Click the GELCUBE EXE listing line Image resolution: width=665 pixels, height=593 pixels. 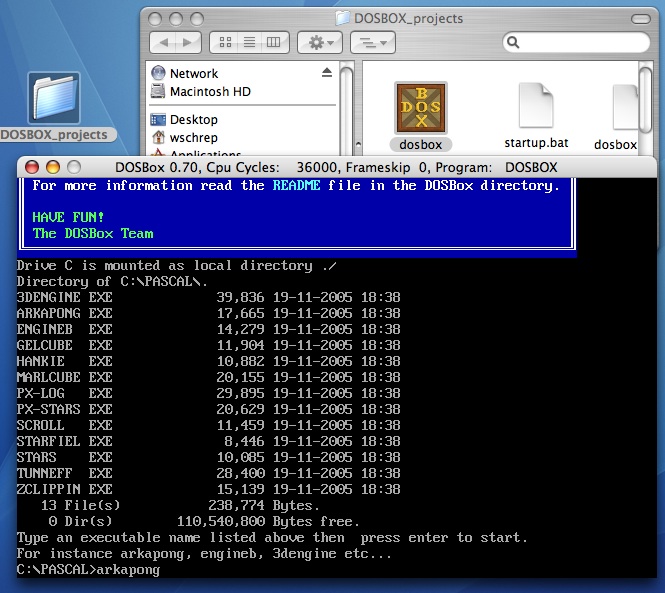[208, 345]
